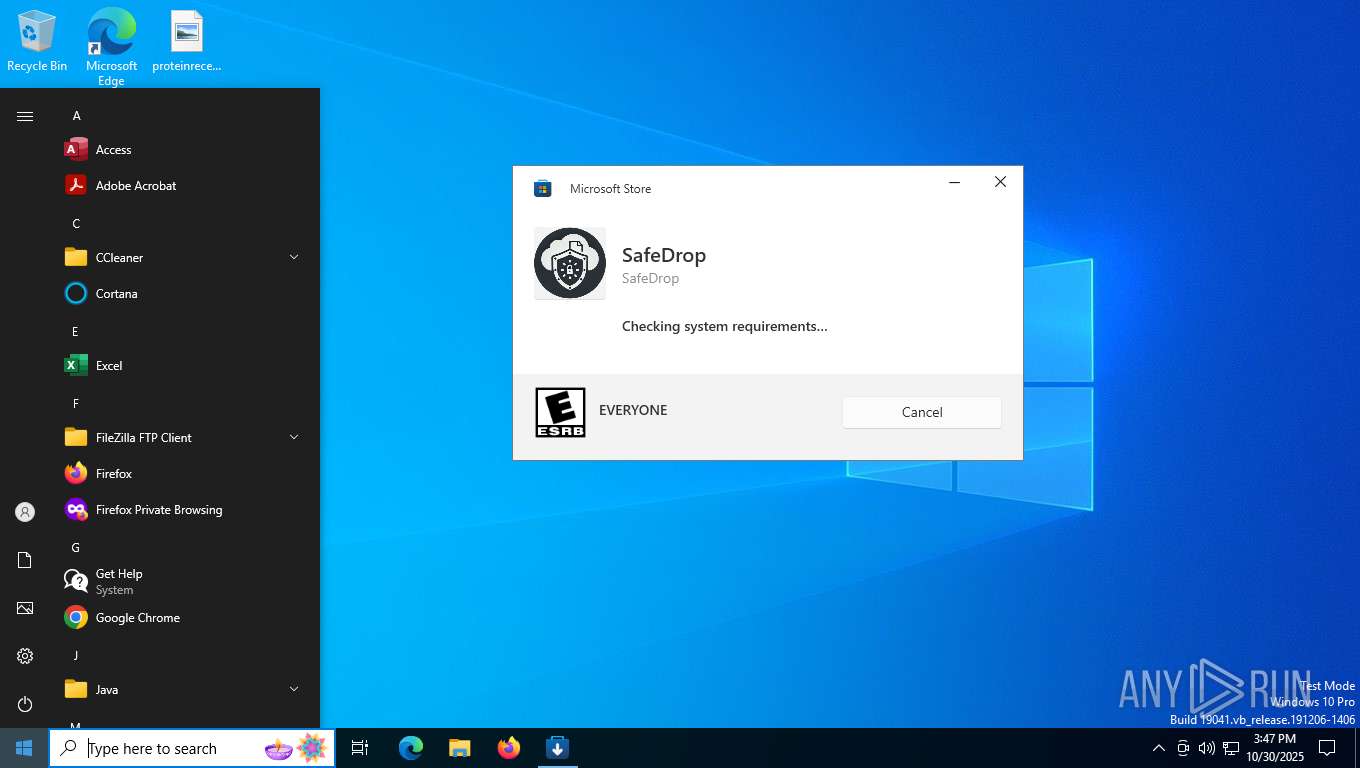Select the proteinrece image file on desktop
Viewport: 1360px width, 768px height.
[x=186, y=42]
